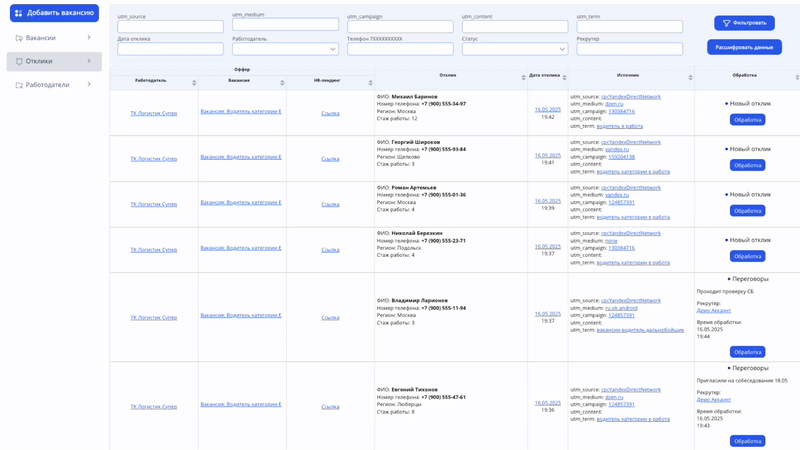Focus the utm_source filter input field
800x450 pixels.
(x=170, y=27)
